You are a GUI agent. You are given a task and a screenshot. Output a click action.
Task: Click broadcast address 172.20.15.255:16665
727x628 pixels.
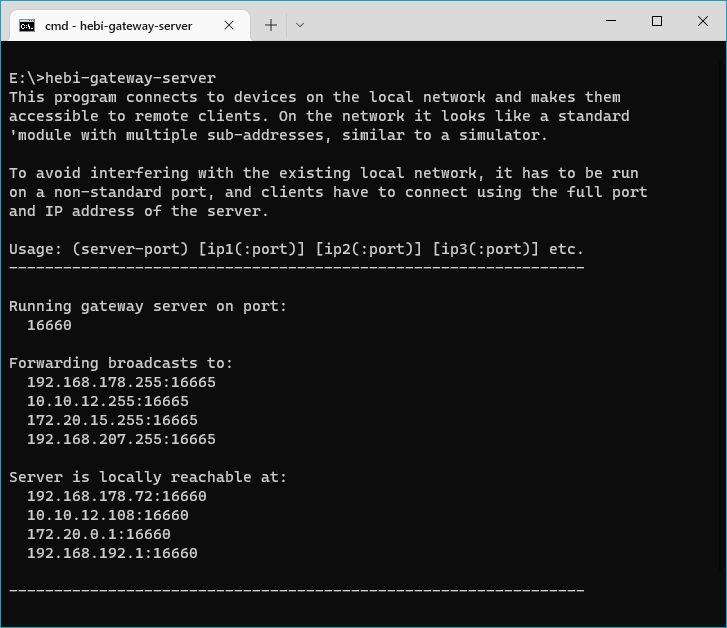click(x=112, y=420)
